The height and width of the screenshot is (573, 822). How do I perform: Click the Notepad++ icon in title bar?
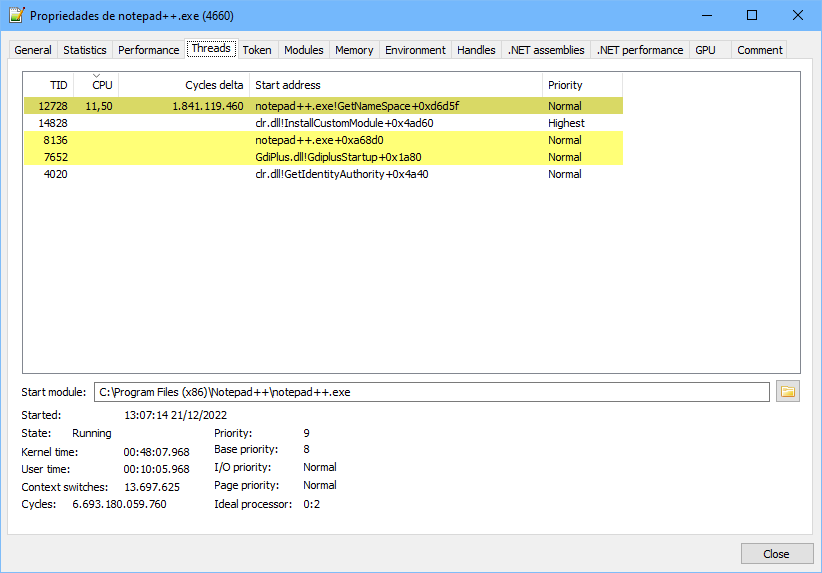click(16, 15)
